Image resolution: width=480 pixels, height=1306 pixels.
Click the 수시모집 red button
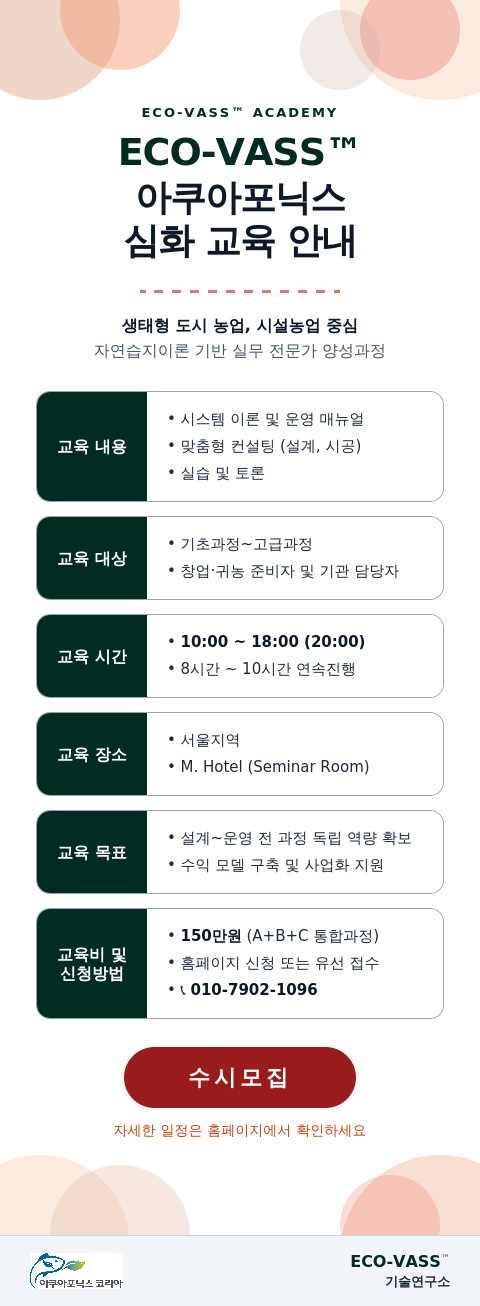(240, 1077)
